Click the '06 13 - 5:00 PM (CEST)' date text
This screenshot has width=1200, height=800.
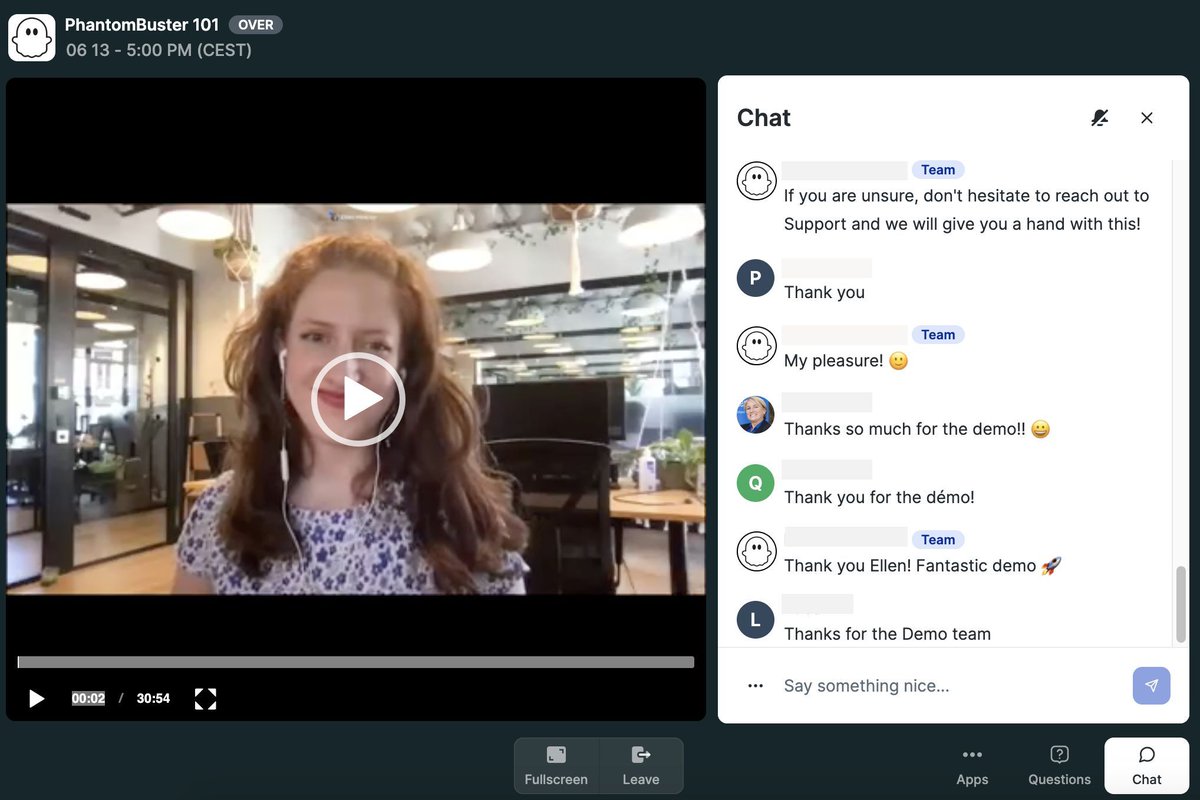pos(159,50)
